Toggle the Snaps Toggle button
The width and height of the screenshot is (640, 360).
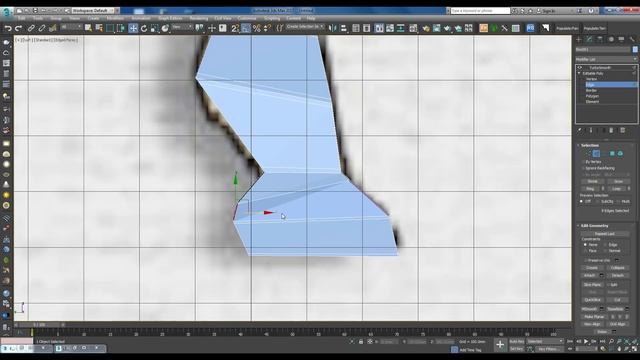235,28
